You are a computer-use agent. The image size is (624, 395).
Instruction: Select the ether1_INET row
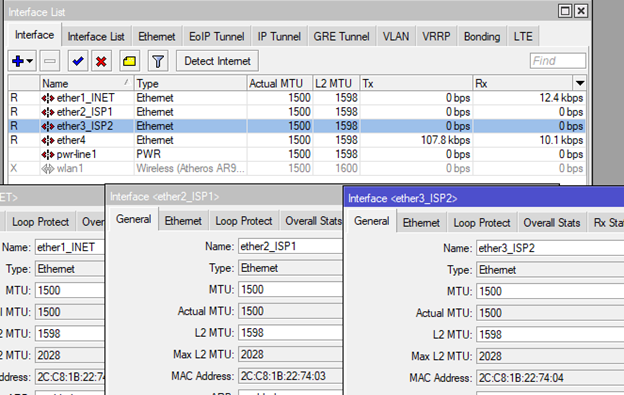[x=297, y=98]
